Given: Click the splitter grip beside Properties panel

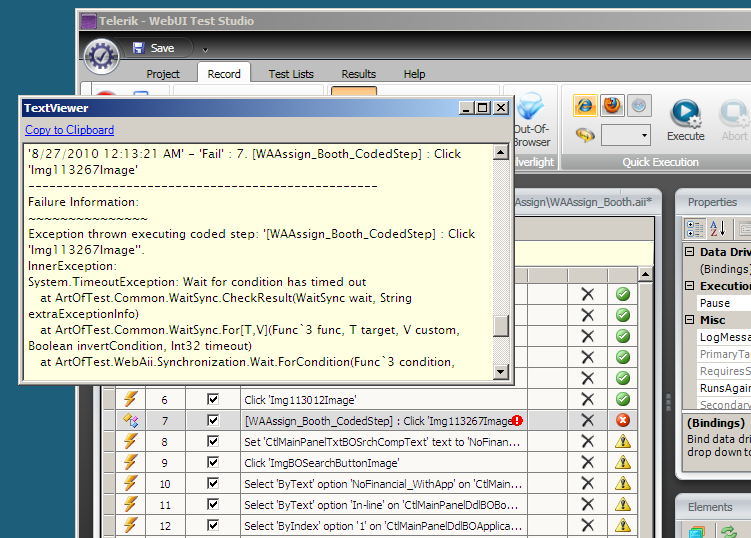Looking at the screenshot, I should point(668,402).
